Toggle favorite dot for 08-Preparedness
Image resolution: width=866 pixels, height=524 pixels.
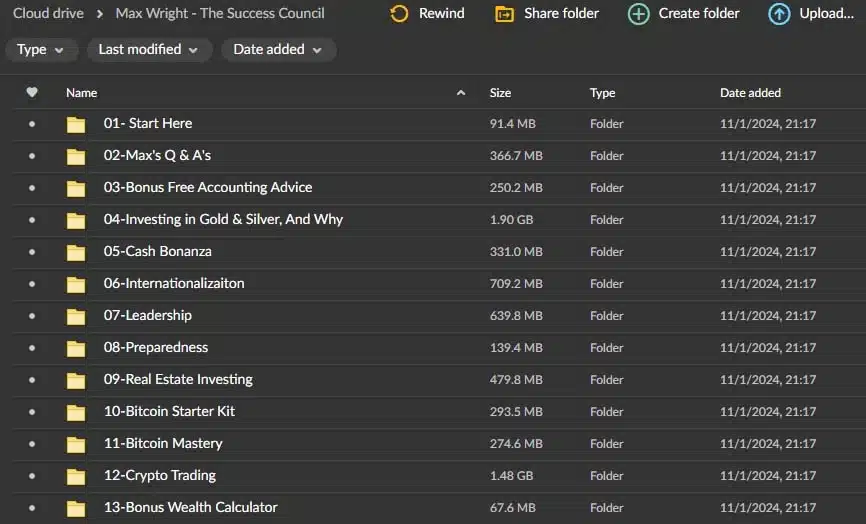click(x=32, y=348)
